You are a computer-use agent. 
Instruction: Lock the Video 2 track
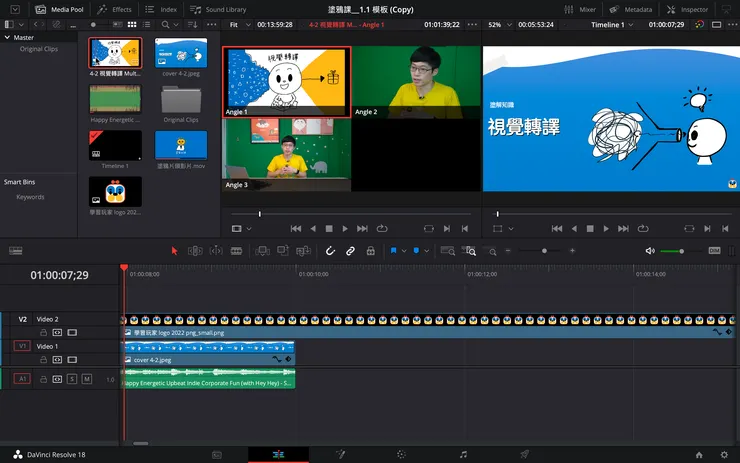43,331
